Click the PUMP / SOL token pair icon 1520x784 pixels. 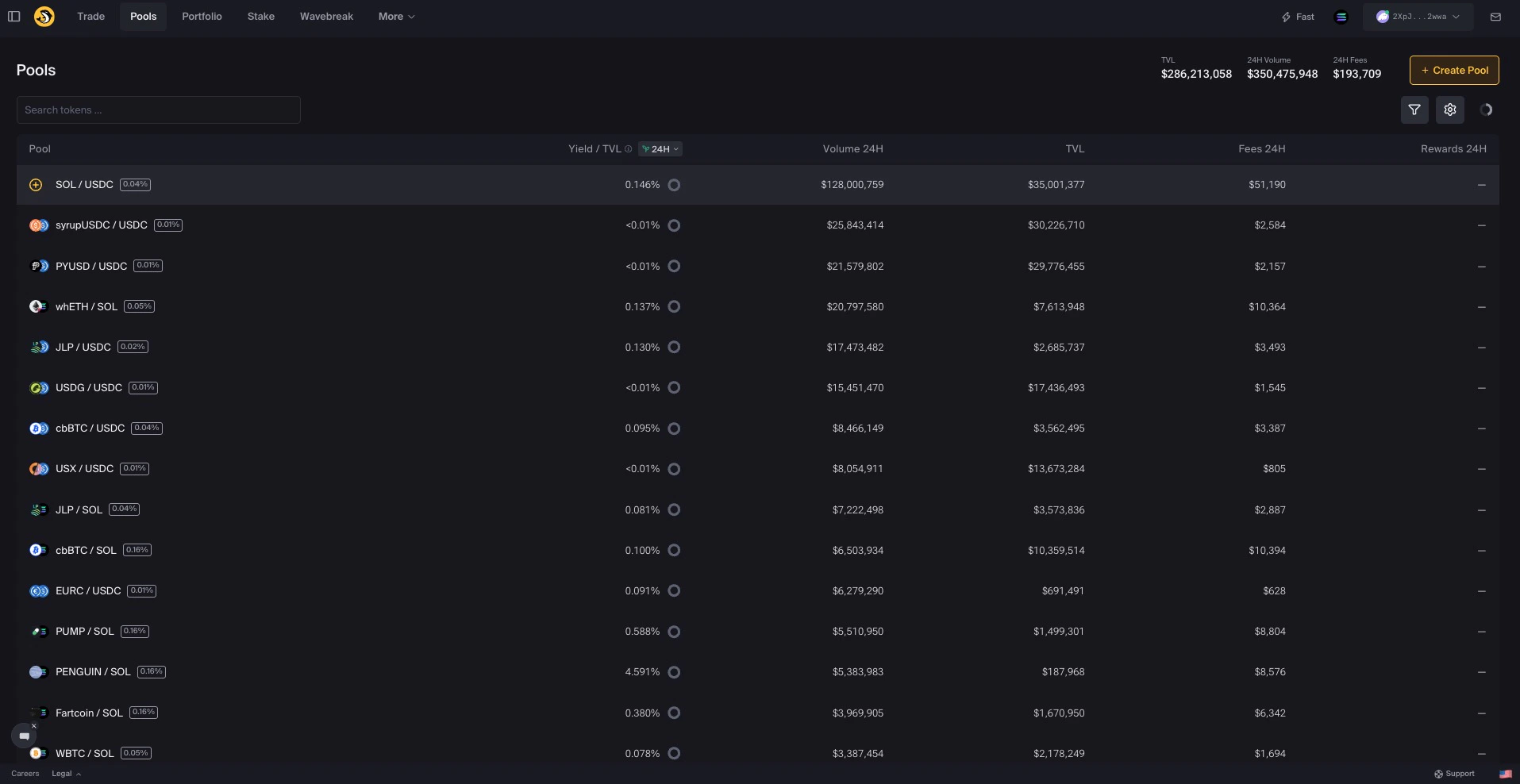pyautogui.click(x=39, y=632)
